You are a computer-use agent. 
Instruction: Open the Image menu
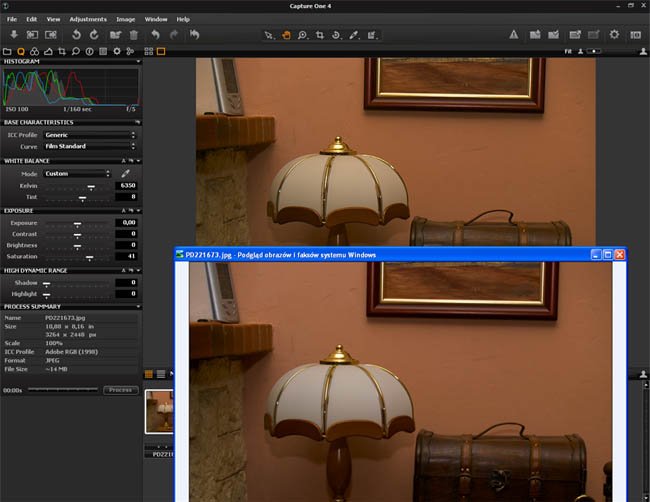point(126,19)
